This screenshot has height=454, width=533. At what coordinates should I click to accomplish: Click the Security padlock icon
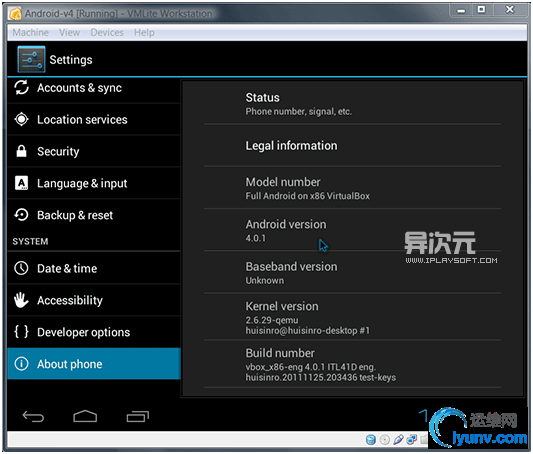[x=21, y=151]
